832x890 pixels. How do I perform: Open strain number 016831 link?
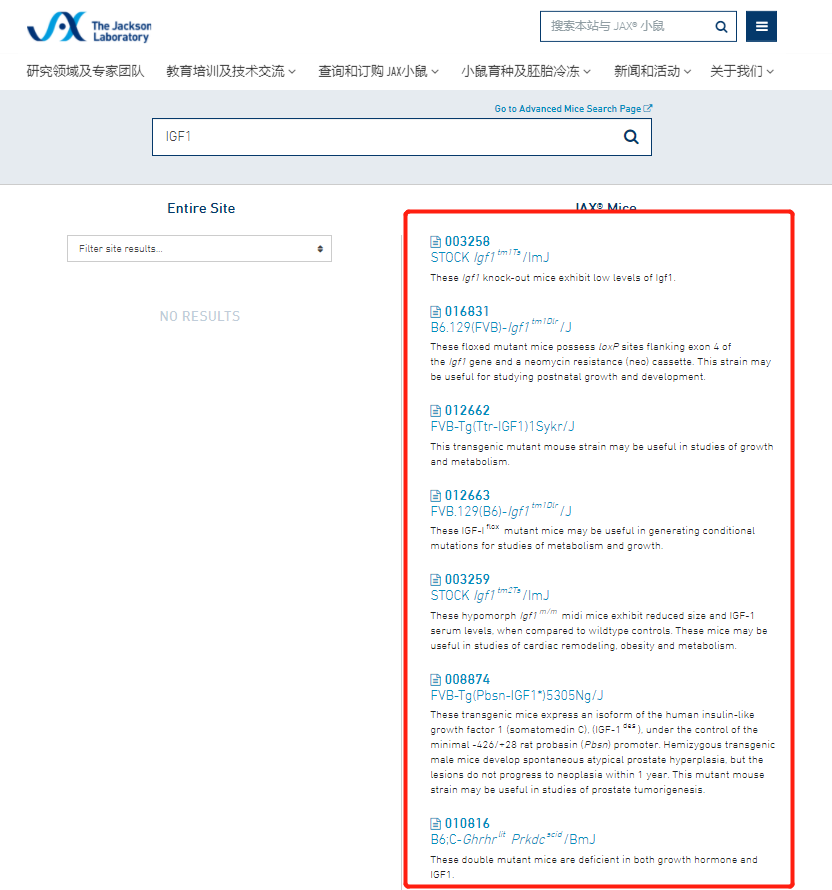(467, 312)
